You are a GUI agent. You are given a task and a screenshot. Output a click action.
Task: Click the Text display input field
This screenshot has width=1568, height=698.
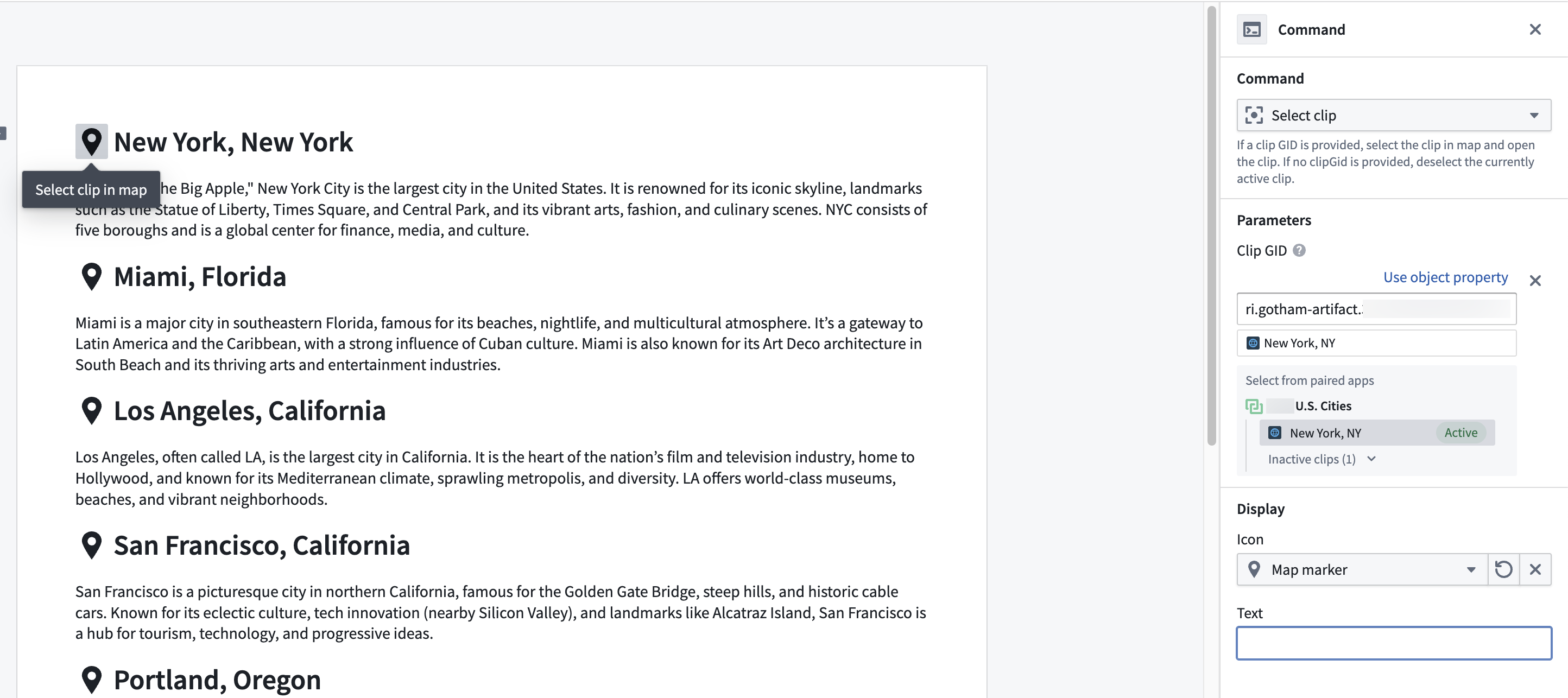tap(1393, 643)
